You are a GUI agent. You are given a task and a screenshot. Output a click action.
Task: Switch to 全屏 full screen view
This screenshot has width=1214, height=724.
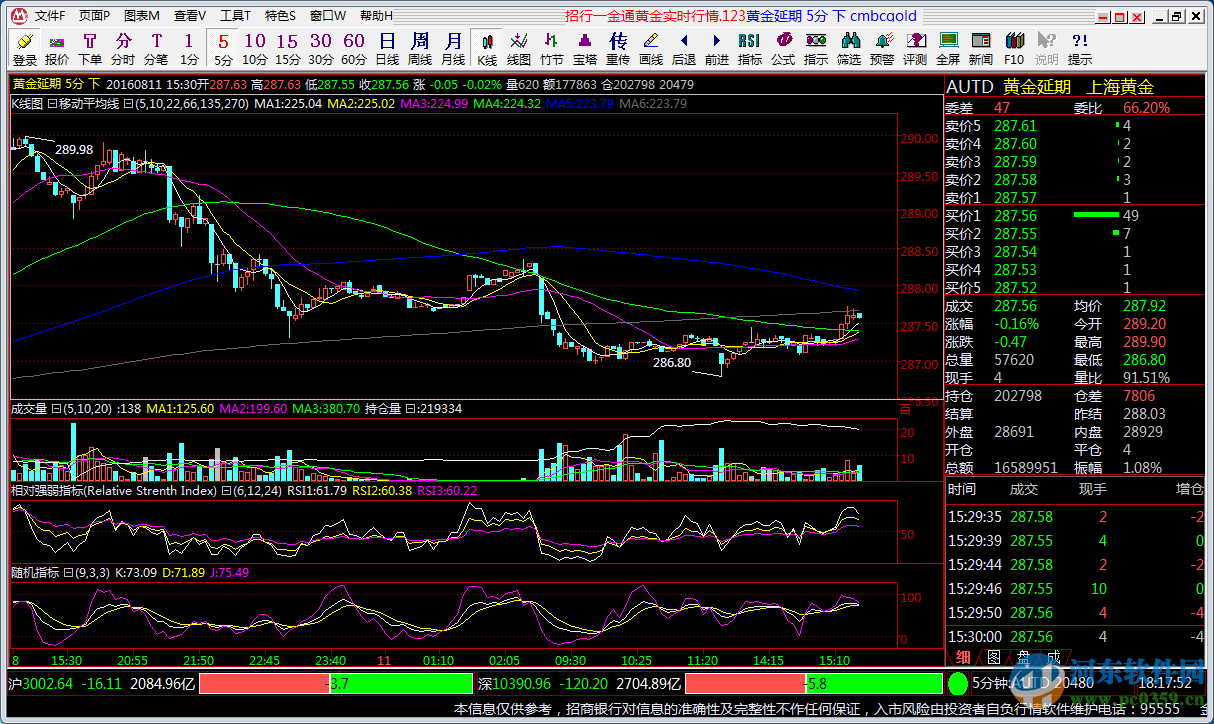click(x=948, y=47)
